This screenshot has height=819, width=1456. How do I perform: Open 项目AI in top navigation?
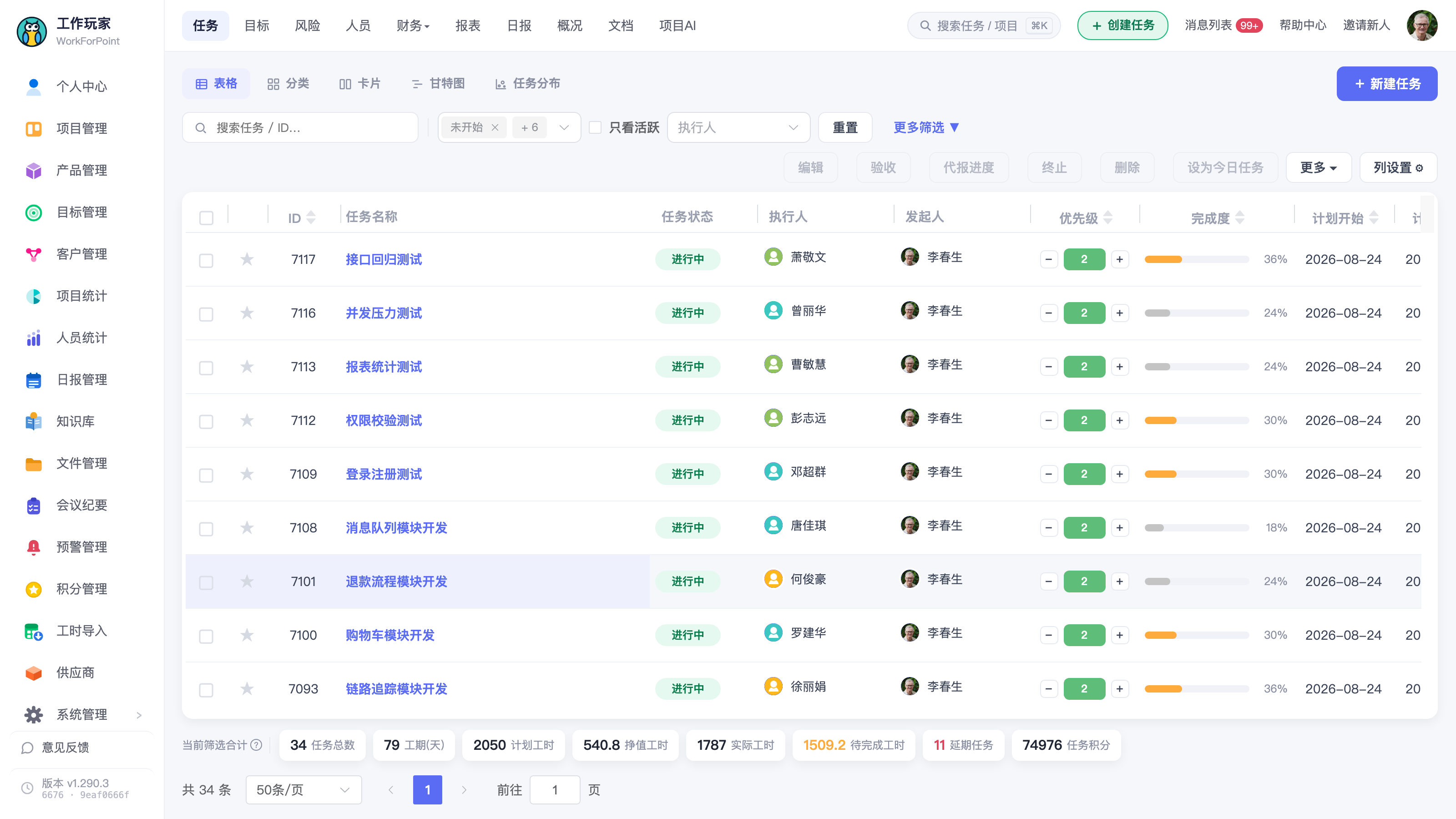click(677, 25)
